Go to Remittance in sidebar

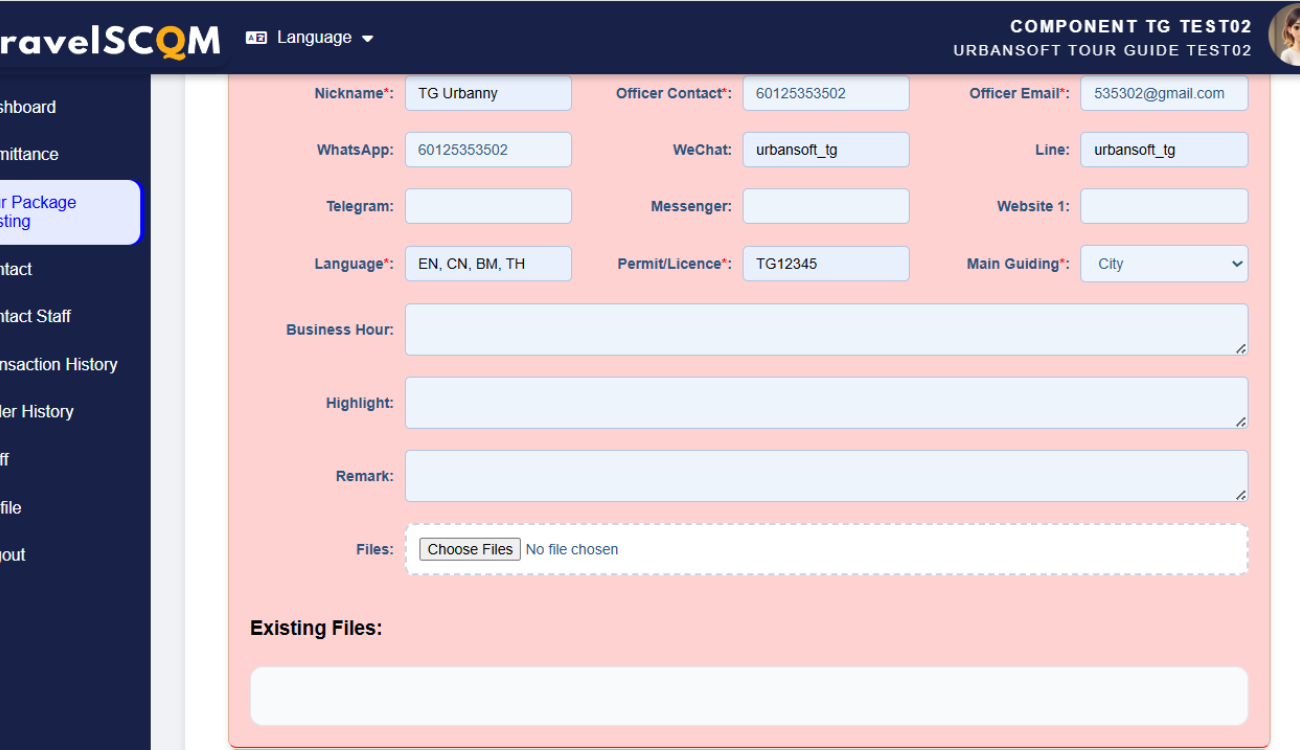point(30,154)
